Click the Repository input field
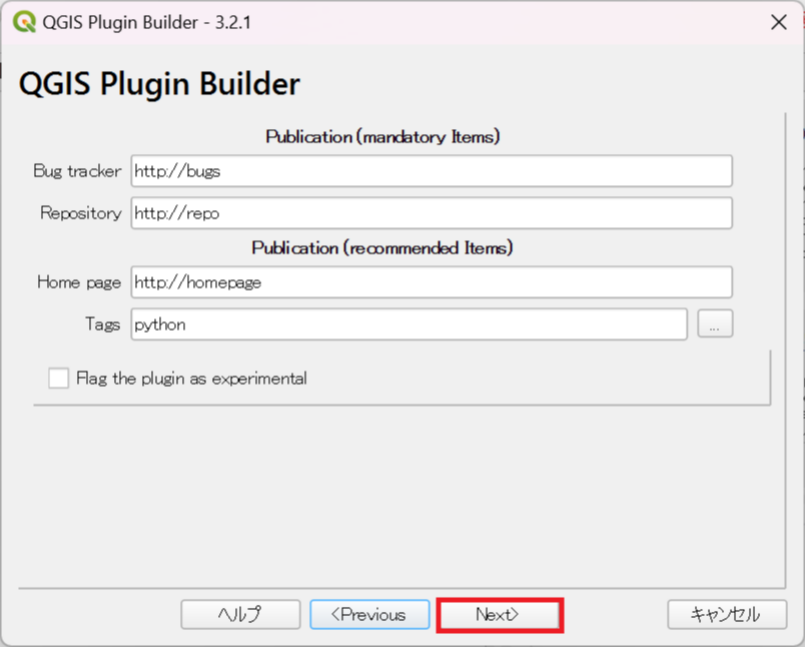The width and height of the screenshot is (805, 647). [431, 213]
